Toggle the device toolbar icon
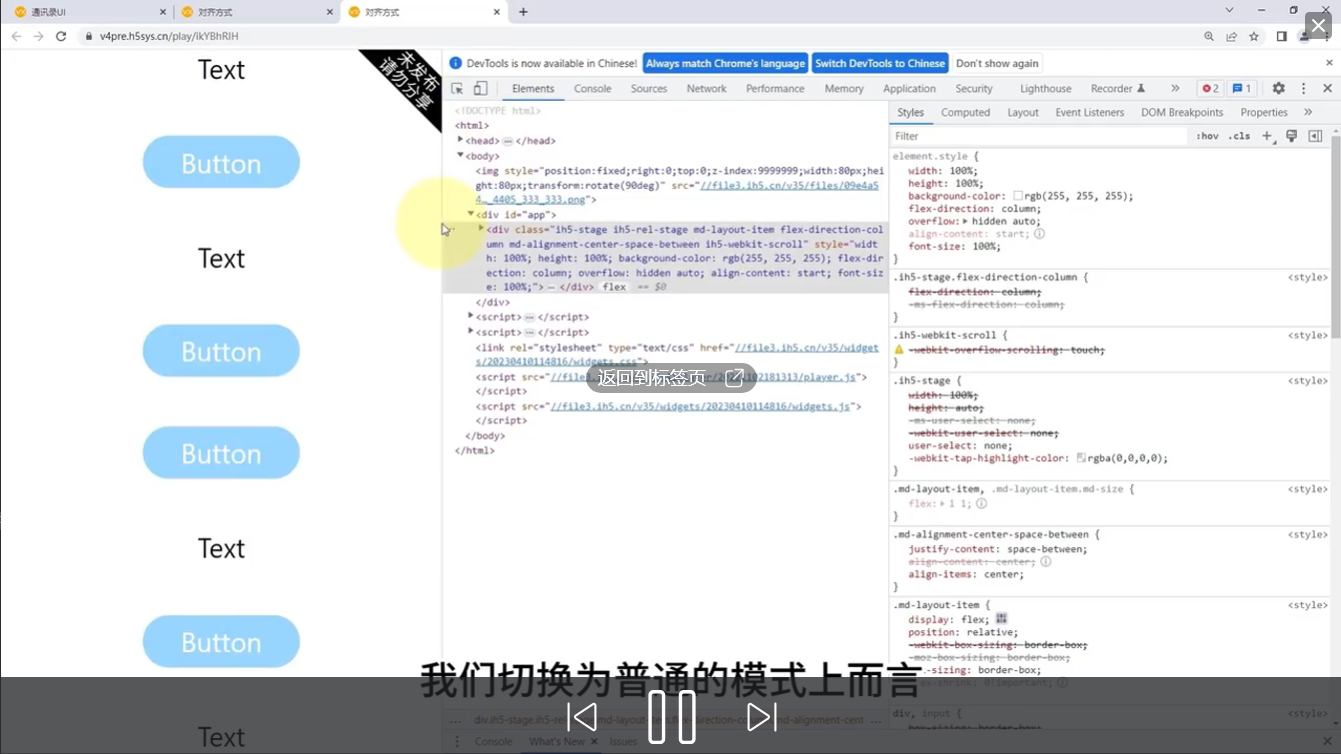The width and height of the screenshot is (1341, 754). coord(481,88)
